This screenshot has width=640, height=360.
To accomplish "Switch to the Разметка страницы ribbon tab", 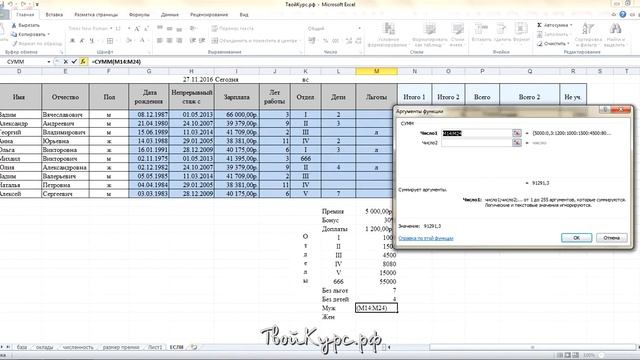I will coord(96,14).
